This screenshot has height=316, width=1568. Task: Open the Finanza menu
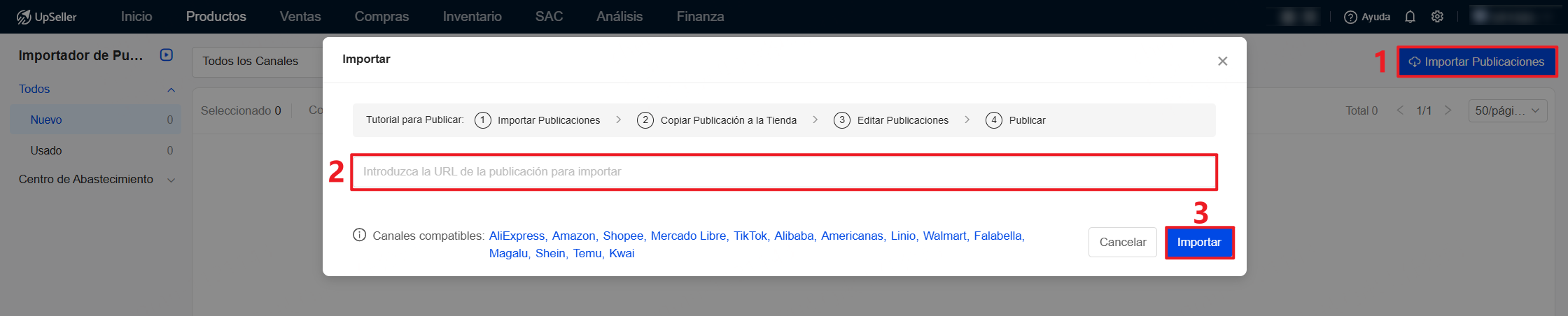click(x=700, y=16)
